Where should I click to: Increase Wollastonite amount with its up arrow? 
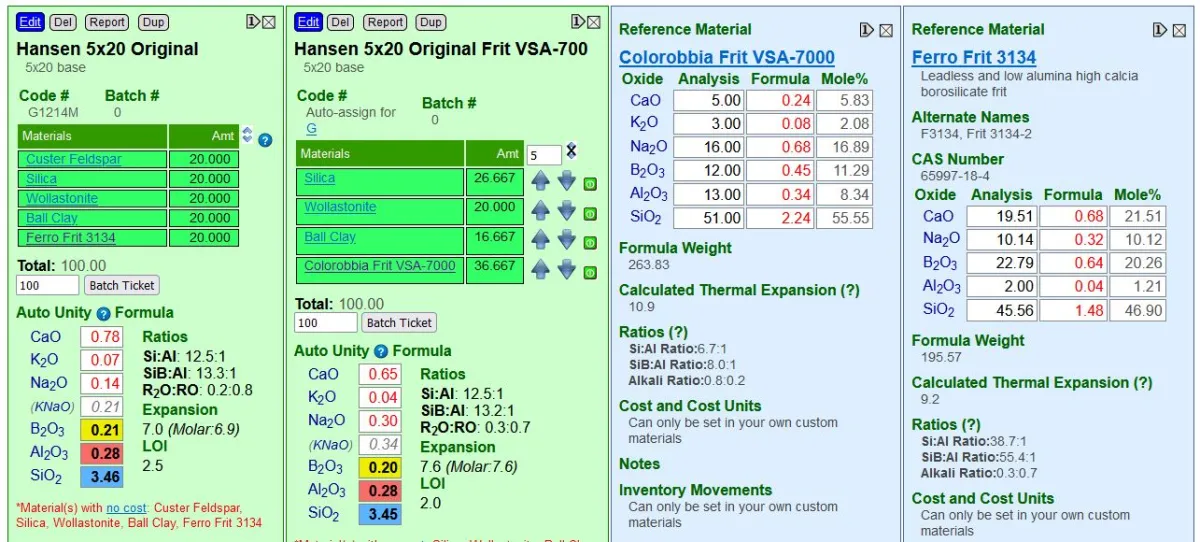(541, 211)
